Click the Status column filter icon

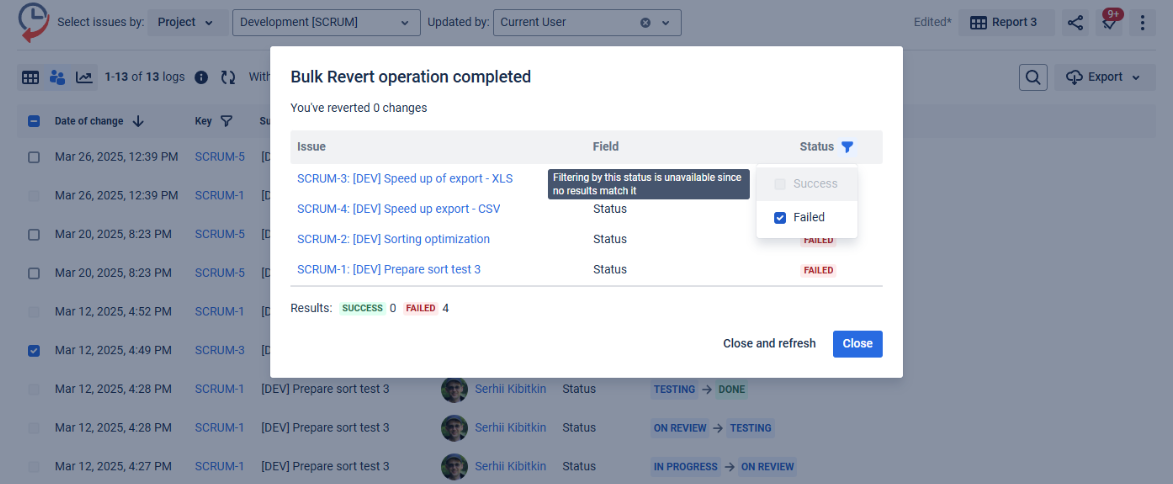[847, 147]
